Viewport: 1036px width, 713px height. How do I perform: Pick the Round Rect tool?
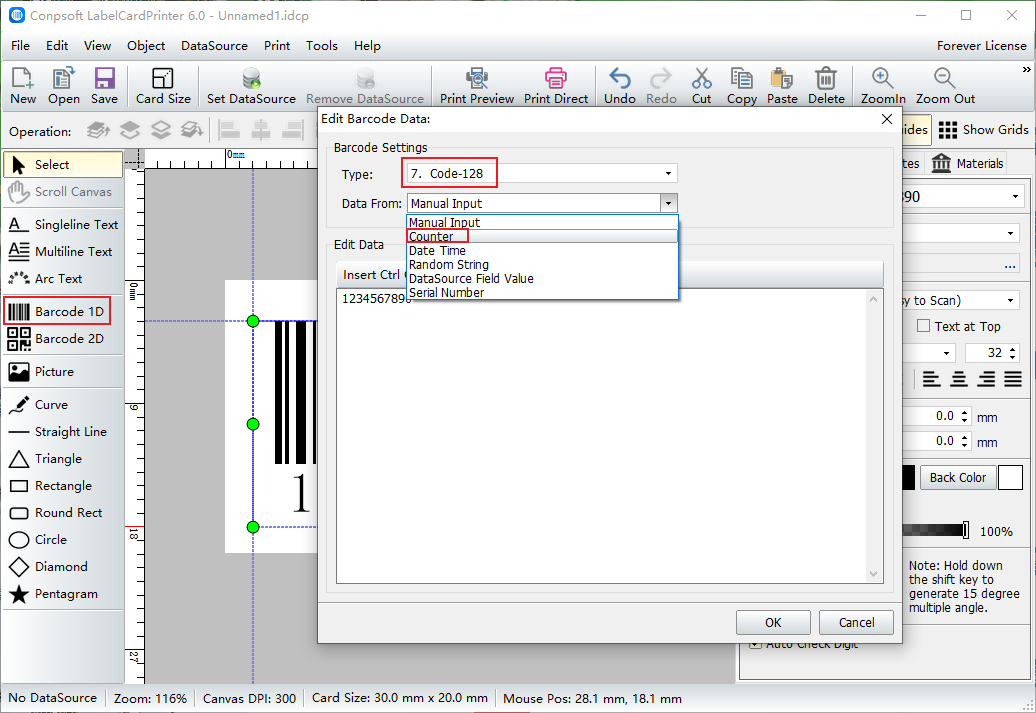tap(63, 513)
